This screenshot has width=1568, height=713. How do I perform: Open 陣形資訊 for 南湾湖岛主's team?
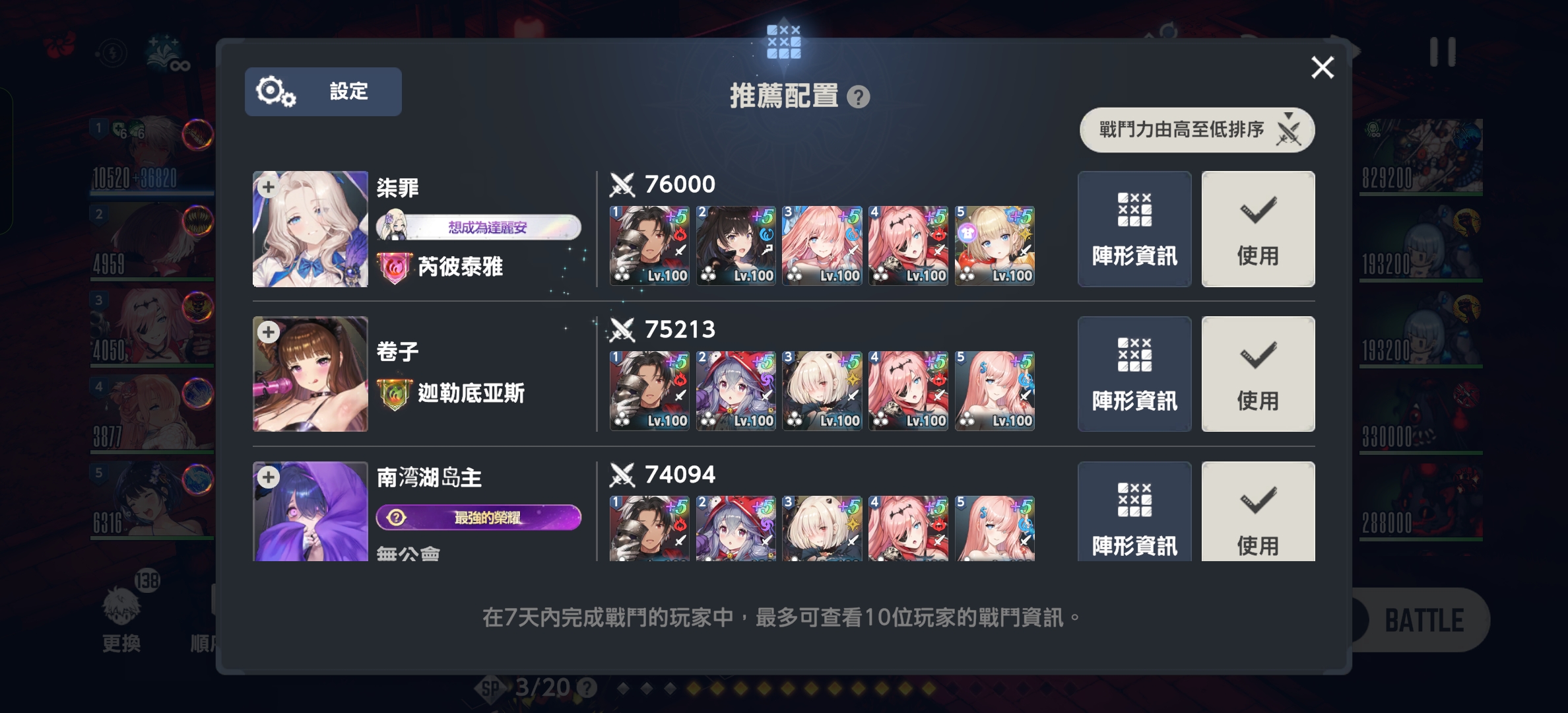(x=1134, y=512)
